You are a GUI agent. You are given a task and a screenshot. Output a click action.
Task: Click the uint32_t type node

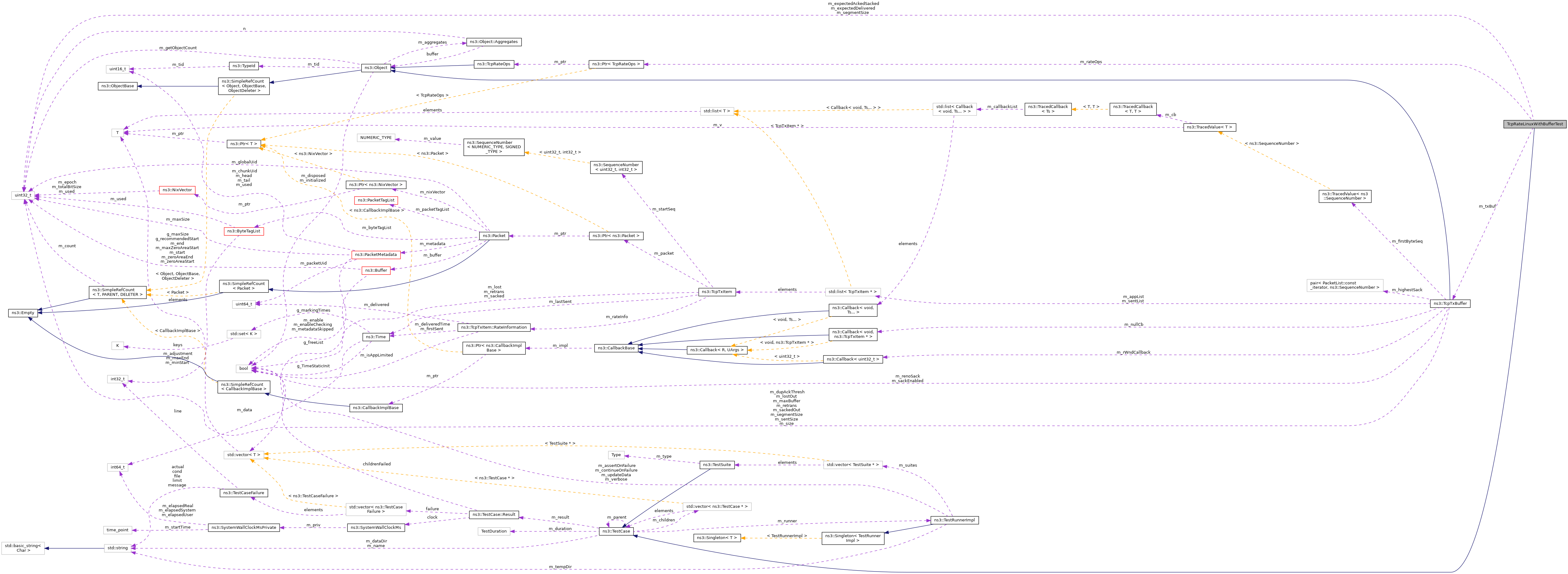23,195
